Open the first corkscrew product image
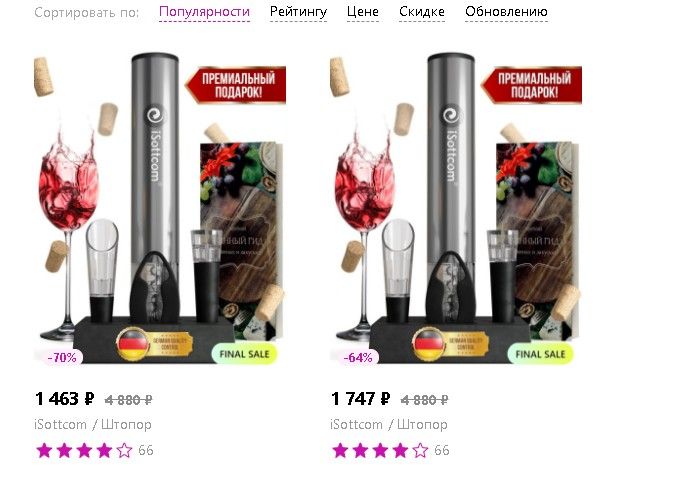This screenshot has width=678, height=496. pos(160,208)
